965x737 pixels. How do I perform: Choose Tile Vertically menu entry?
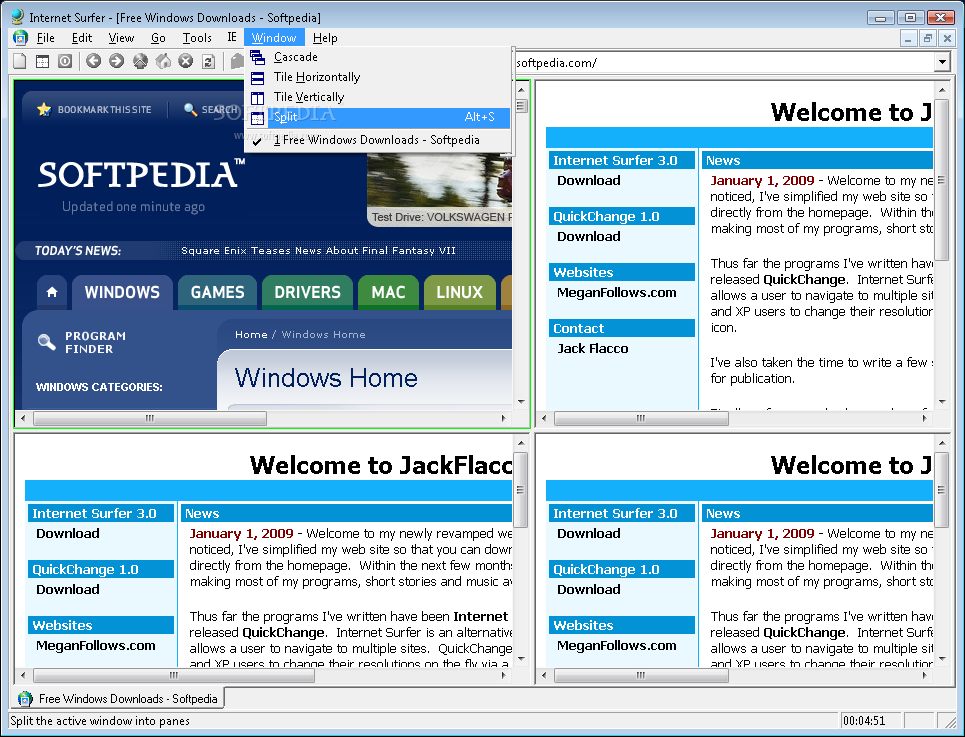click(x=378, y=97)
